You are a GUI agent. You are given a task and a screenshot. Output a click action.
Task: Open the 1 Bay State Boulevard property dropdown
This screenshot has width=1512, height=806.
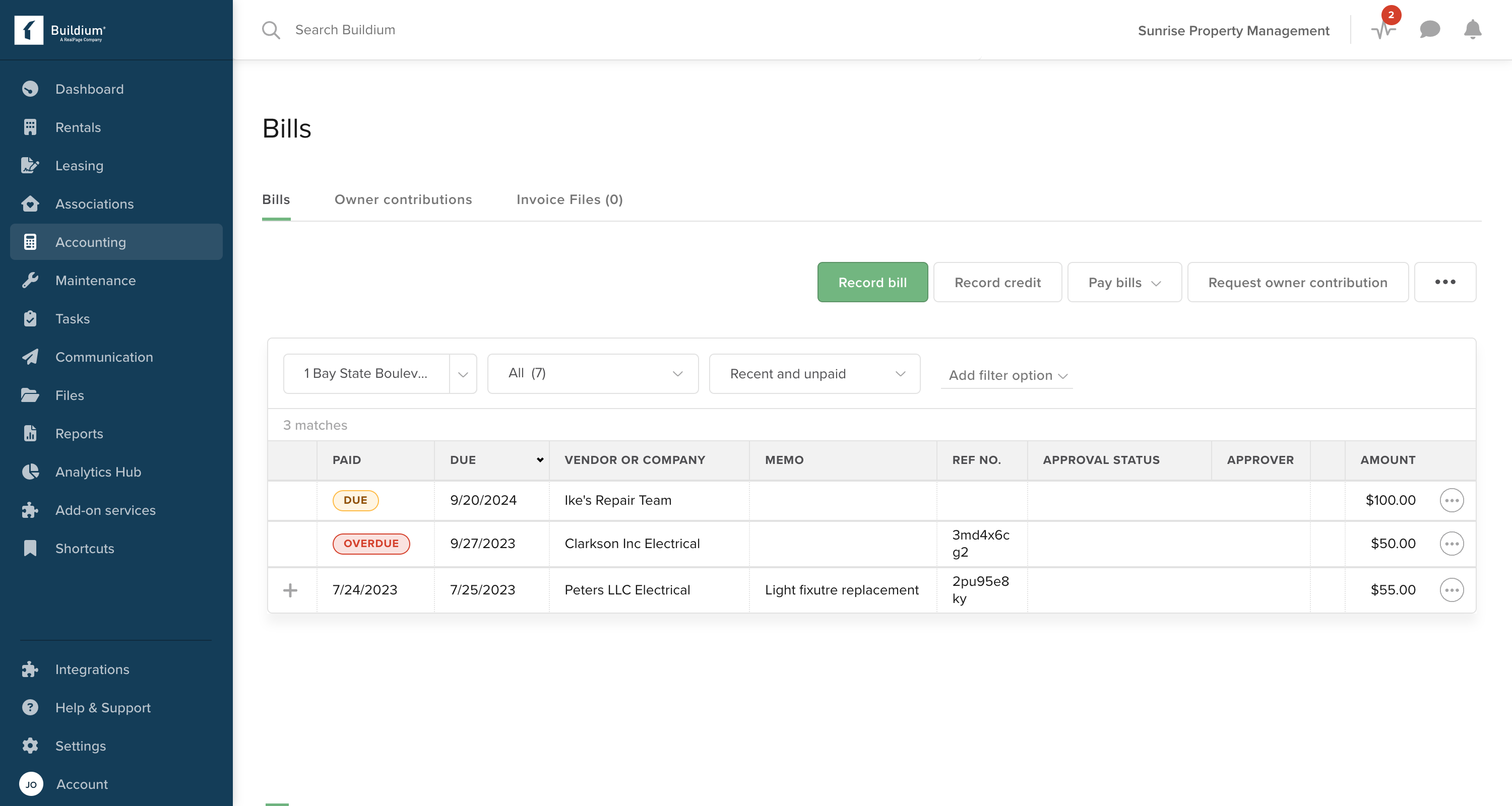click(x=463, y=374)
